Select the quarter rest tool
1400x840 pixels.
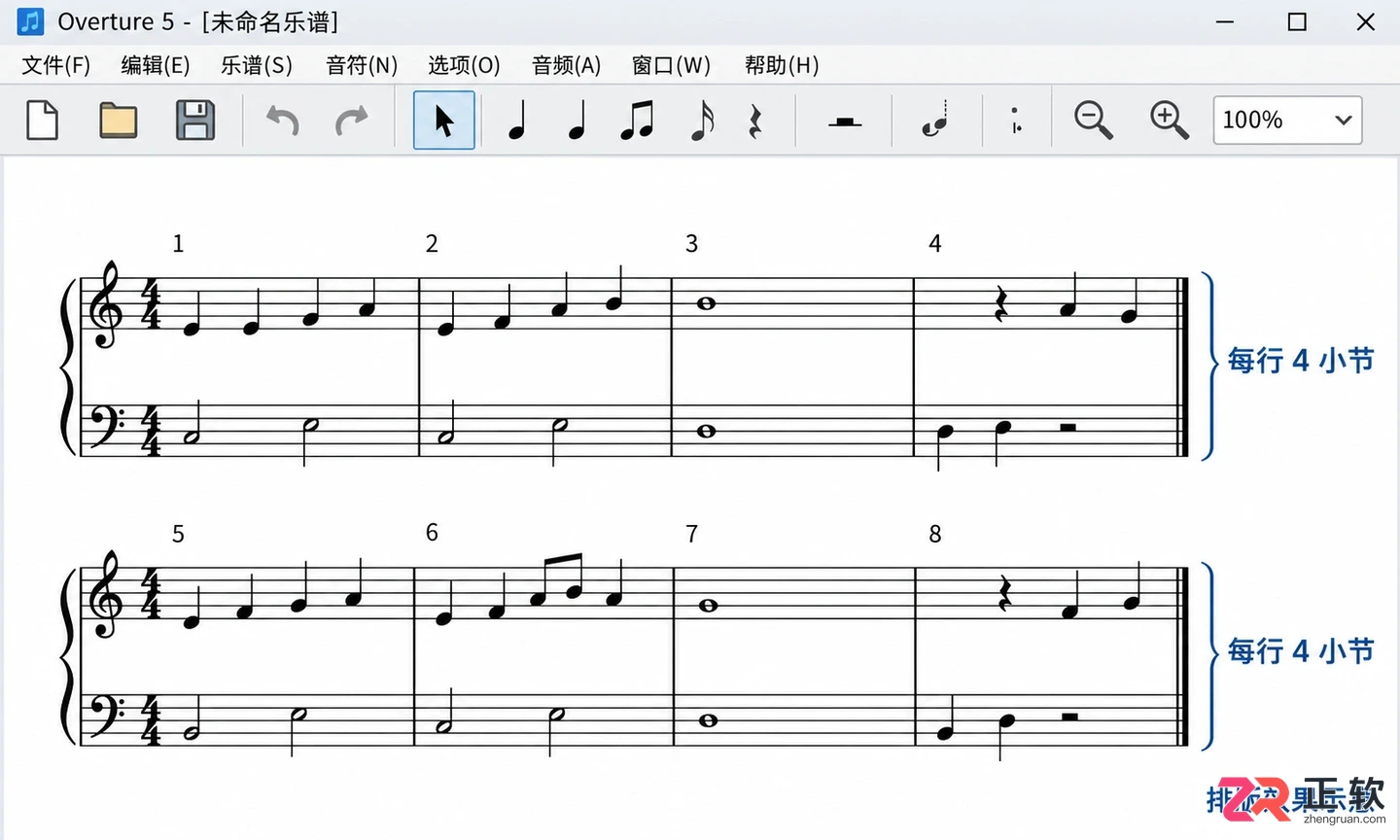tap(754, 122)
